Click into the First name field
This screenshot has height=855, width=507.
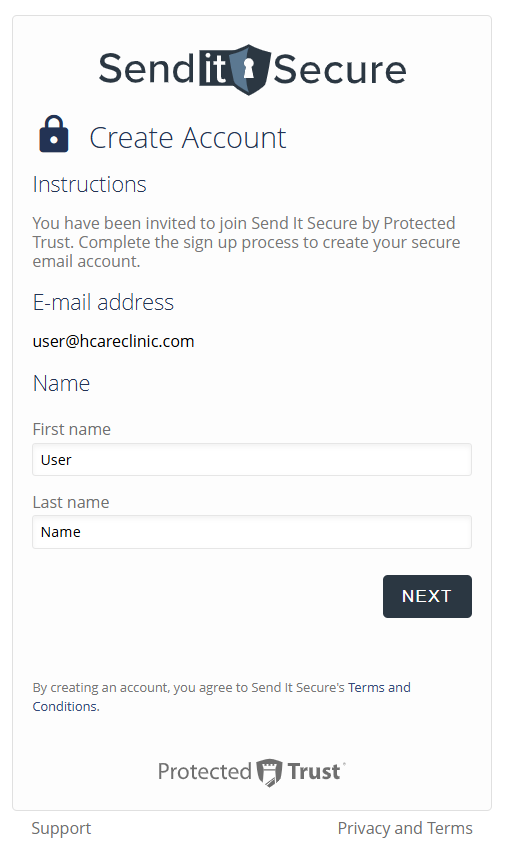click(x=252, y=460)
